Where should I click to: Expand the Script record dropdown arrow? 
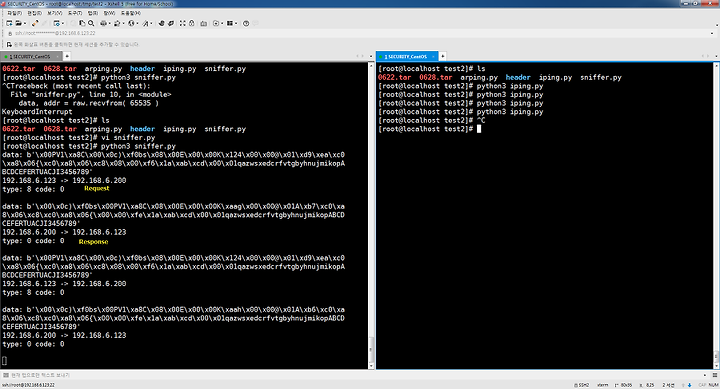(x=222, y=23)
